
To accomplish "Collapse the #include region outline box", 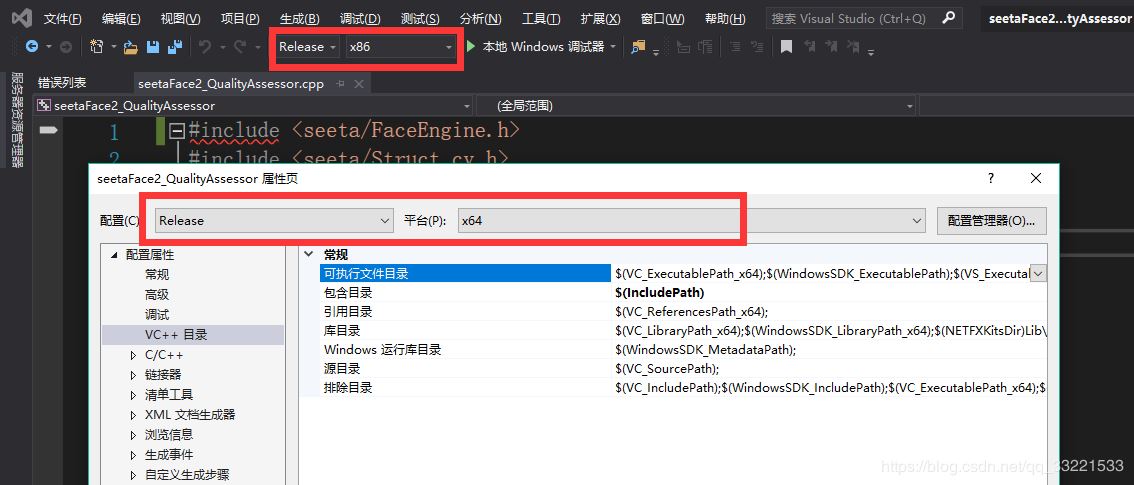I will click(177, 131).
